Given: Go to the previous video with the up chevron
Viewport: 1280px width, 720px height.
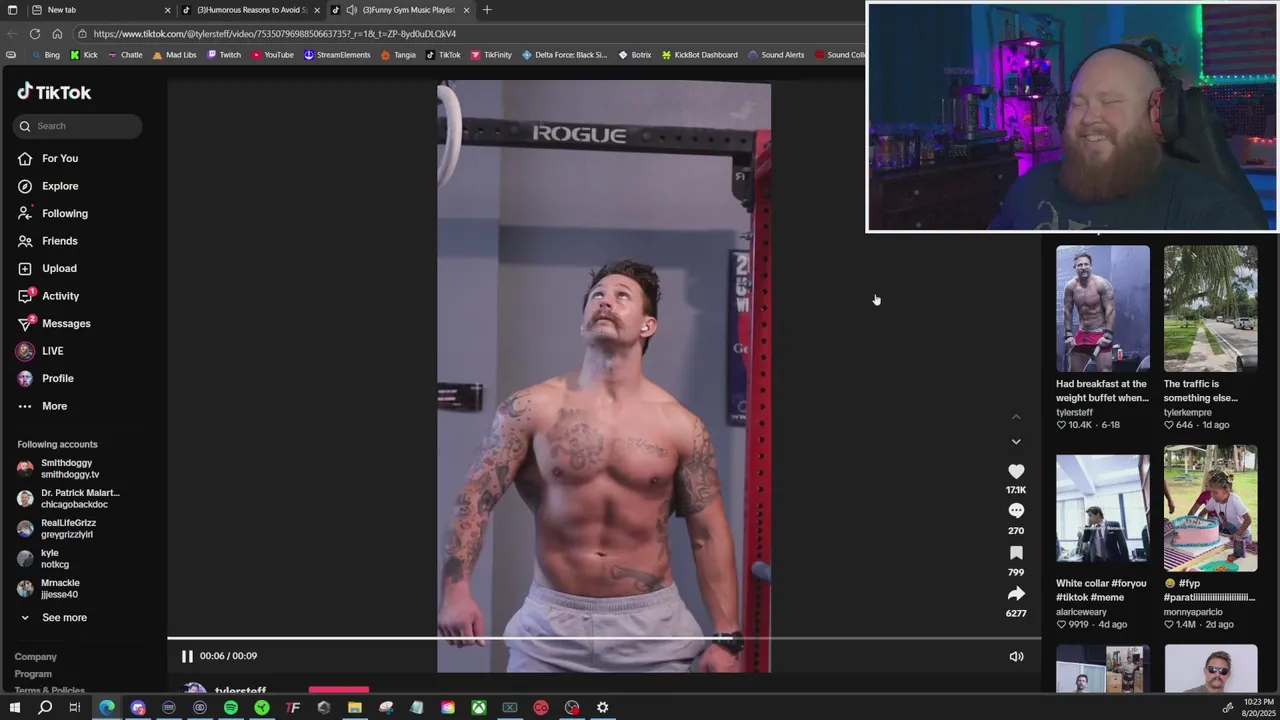Looking at the screenshot, I should coord(1016,416).
